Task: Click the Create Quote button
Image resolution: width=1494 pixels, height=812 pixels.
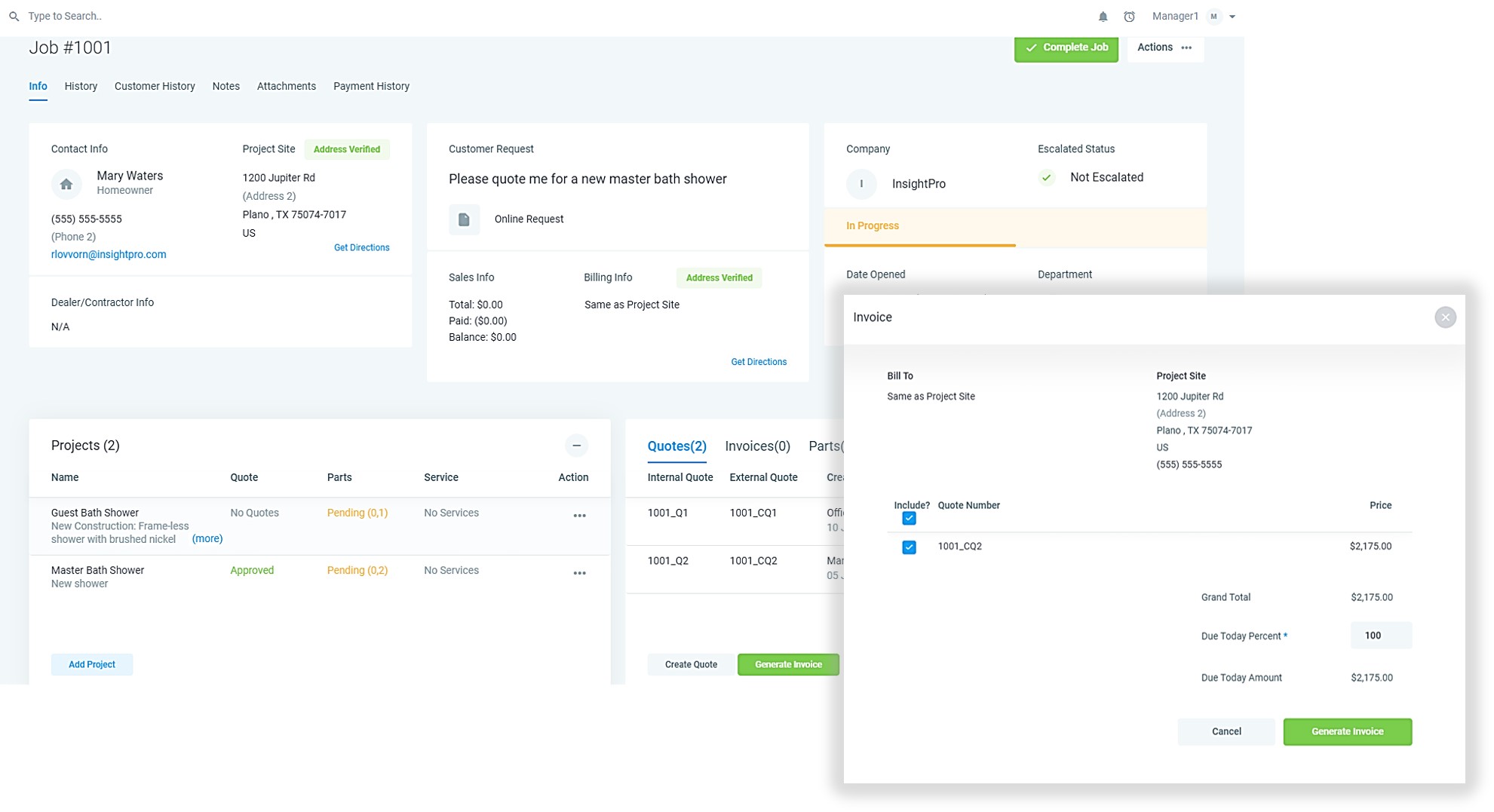Action: [x=690, y=664]
